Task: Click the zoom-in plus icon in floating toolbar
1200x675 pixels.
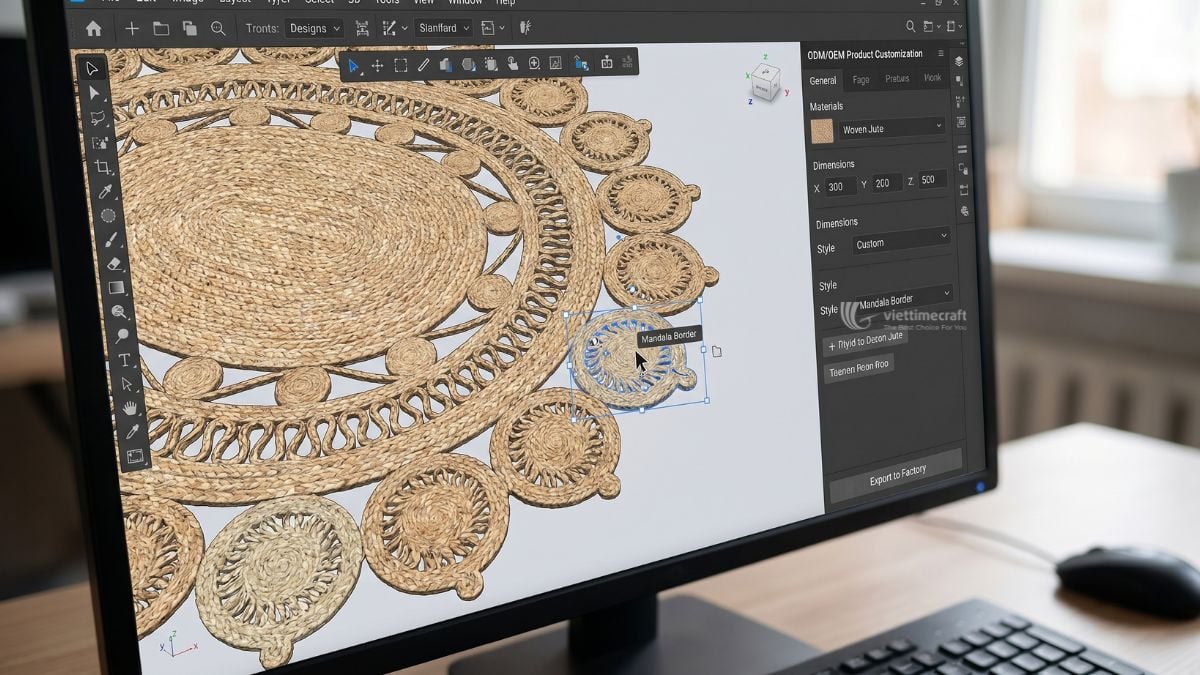Action: [534, 63]
